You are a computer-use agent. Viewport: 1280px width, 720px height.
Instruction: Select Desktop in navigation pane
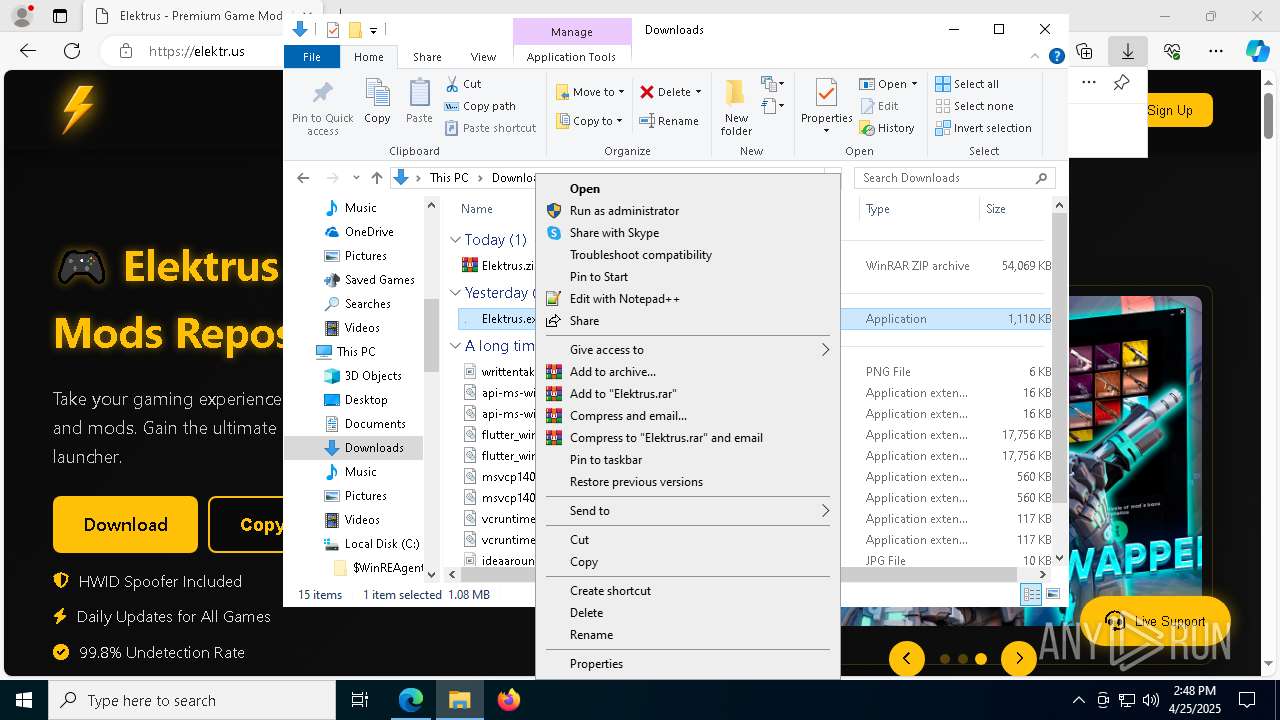pyautogui.click(x=366, y=400)
